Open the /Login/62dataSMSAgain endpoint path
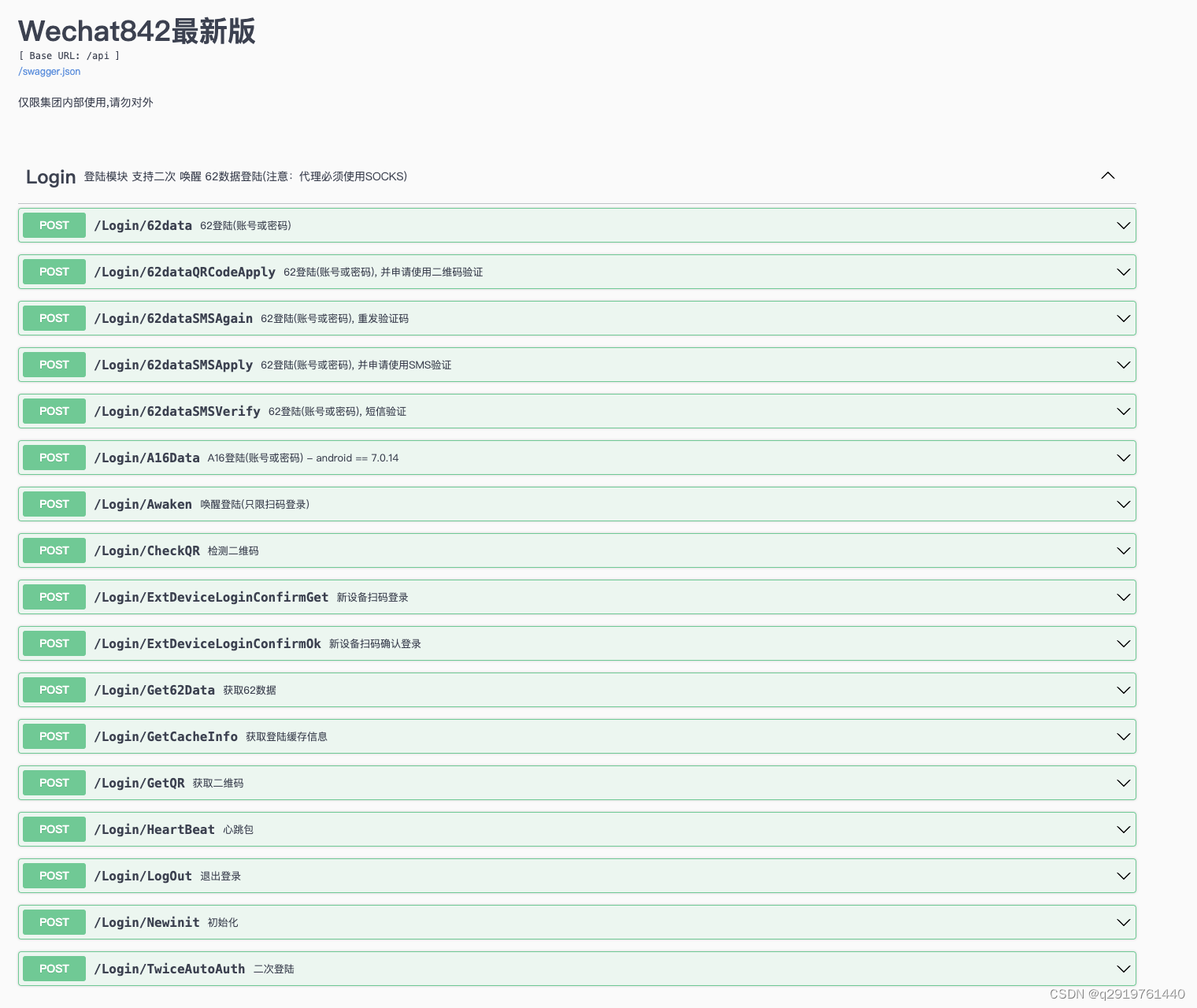Screen dimensions: 1197x1008 pos(173,318)
